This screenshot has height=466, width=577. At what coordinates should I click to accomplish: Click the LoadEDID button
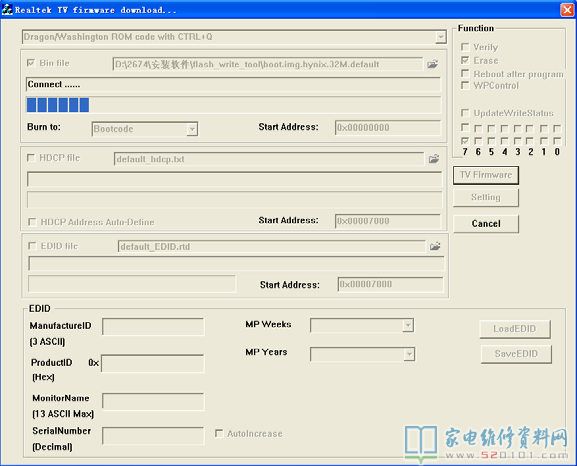515,329
